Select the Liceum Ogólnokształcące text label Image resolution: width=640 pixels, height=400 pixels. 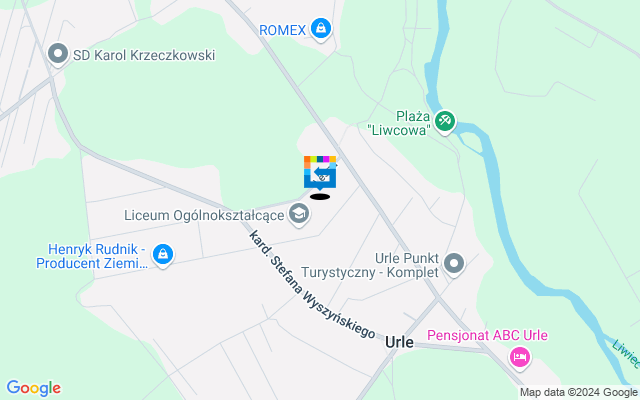(204, 216)
